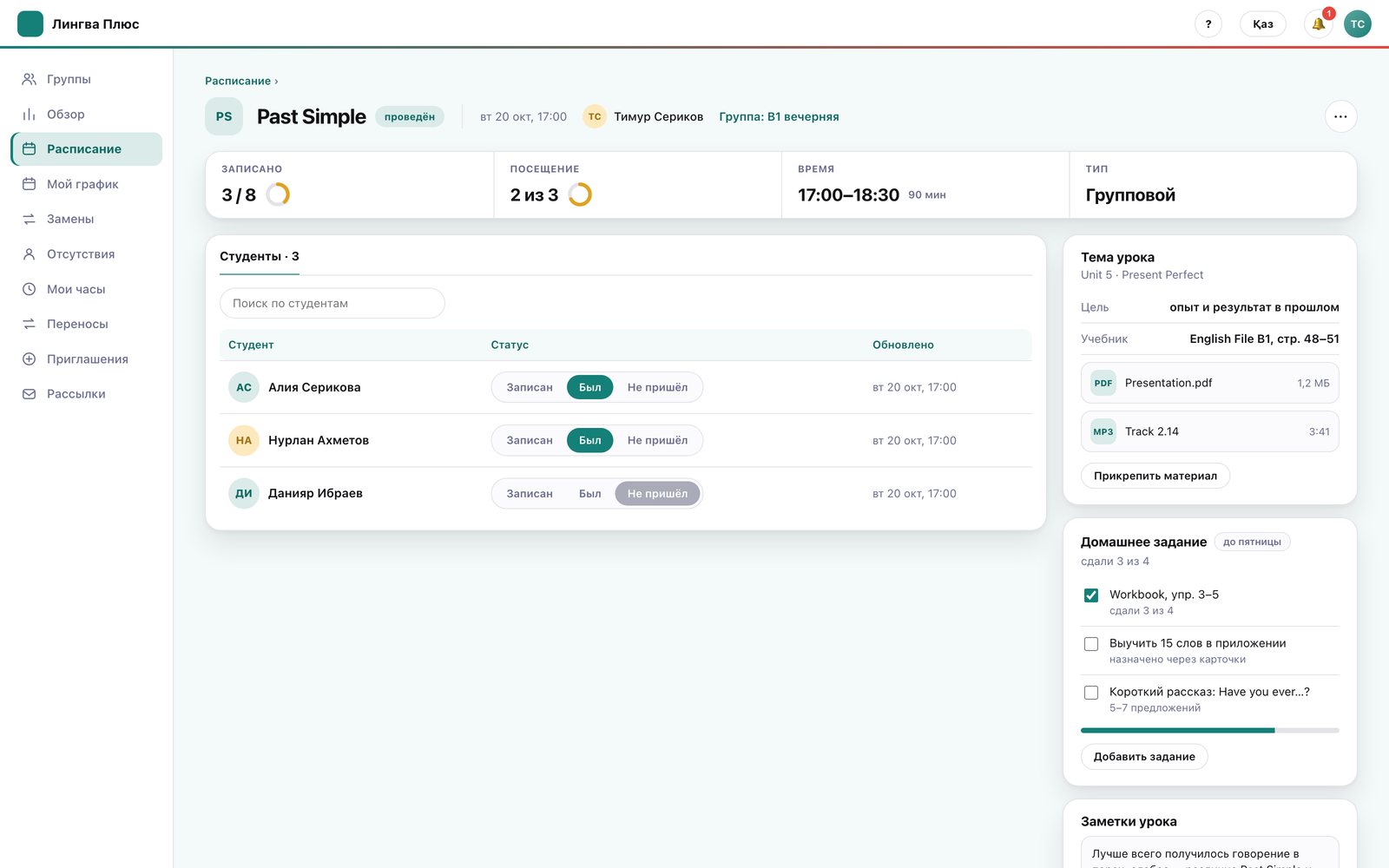Check the Короткий рассказ homework item

[x=1091, y=693]
